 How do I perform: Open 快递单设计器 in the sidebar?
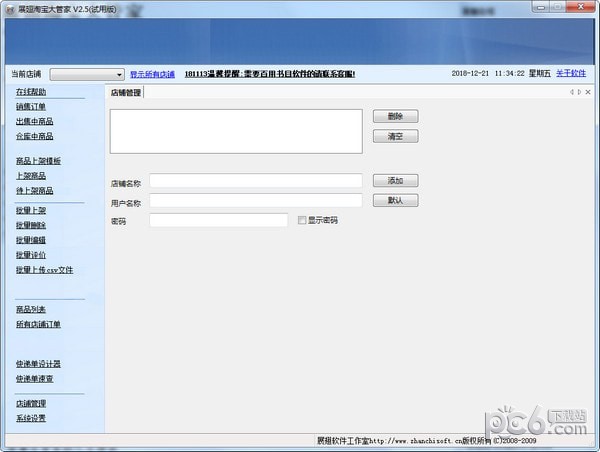point(38,364)
